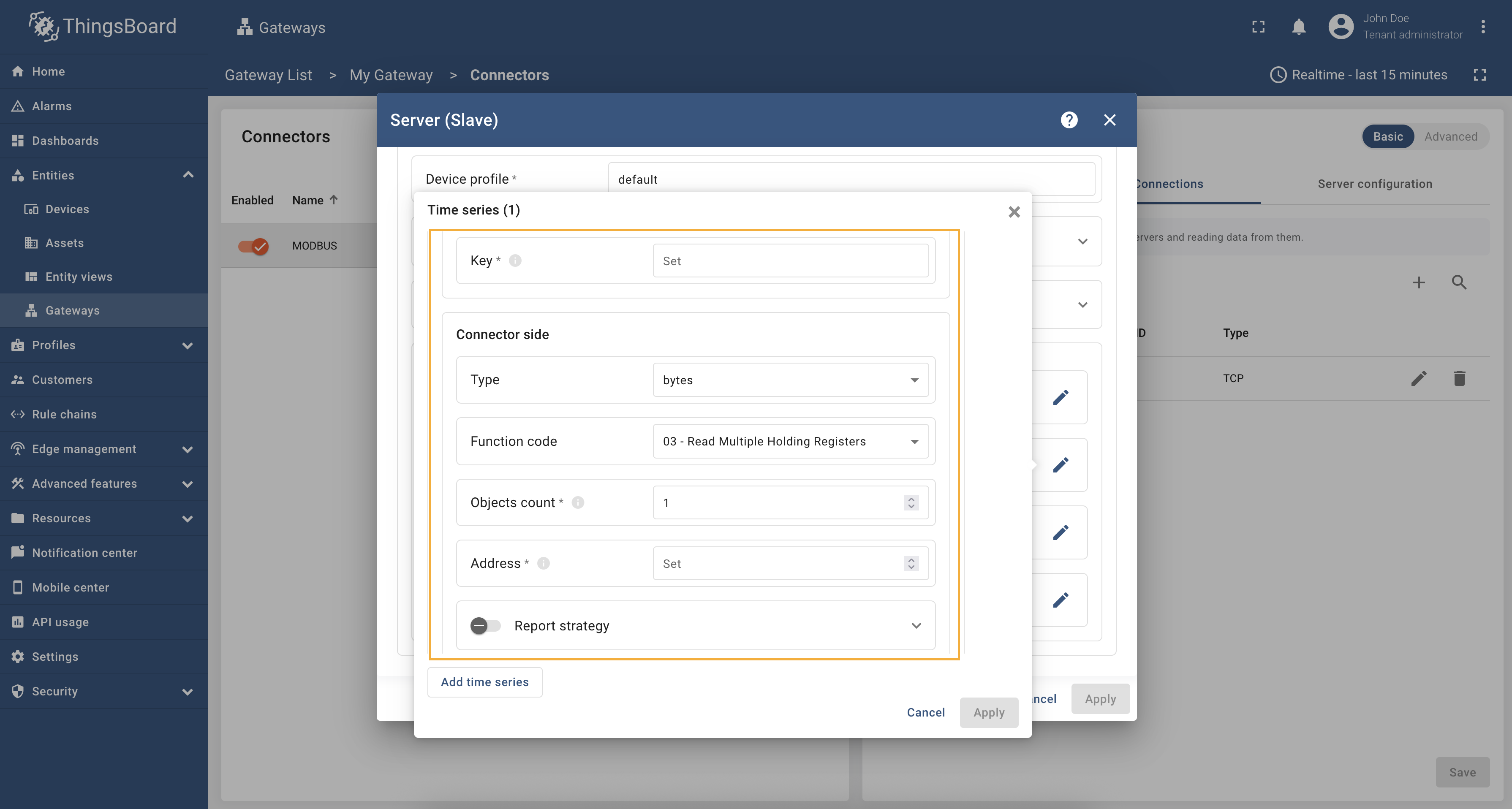Click the Address field info icon
Viewport: 1512px width, 809px height.
tap(544, 563)
